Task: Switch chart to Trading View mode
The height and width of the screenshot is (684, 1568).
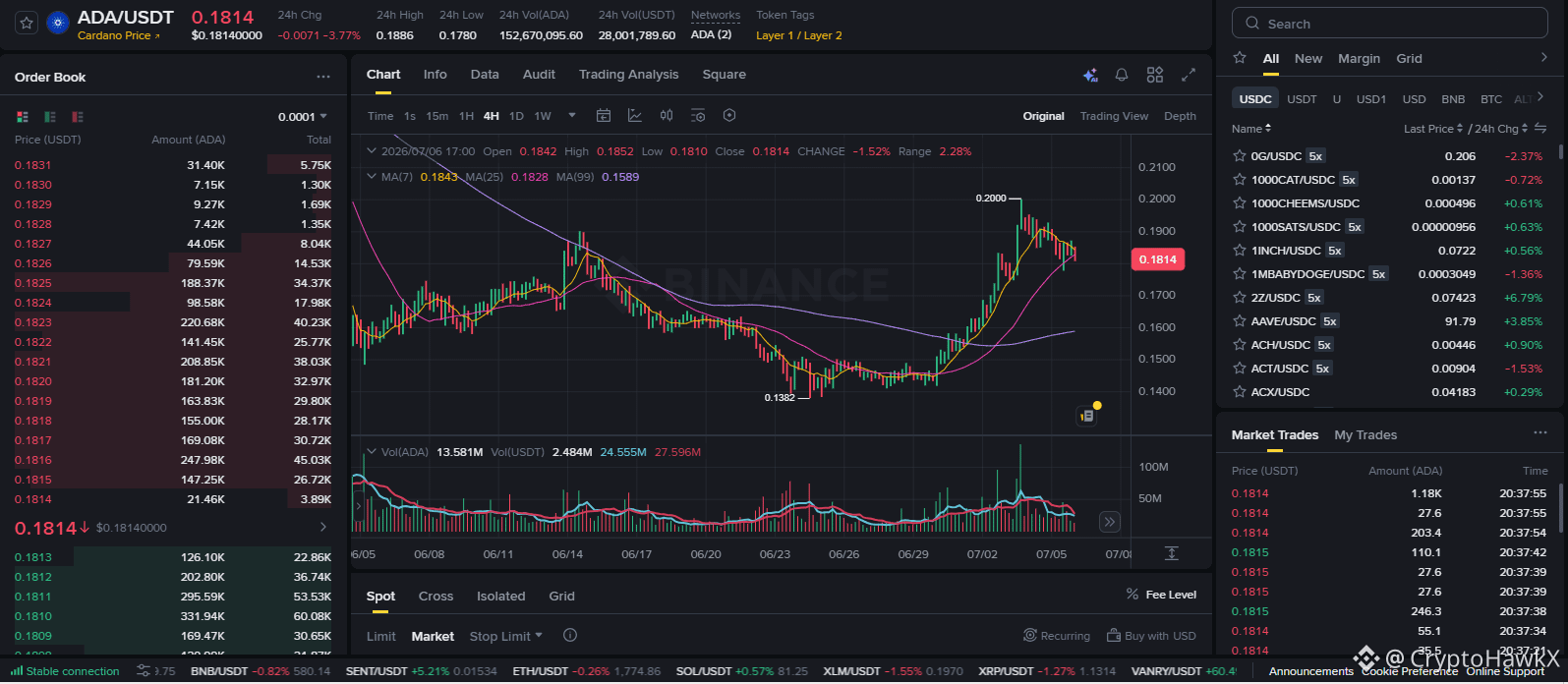Action: point(1114,116)
